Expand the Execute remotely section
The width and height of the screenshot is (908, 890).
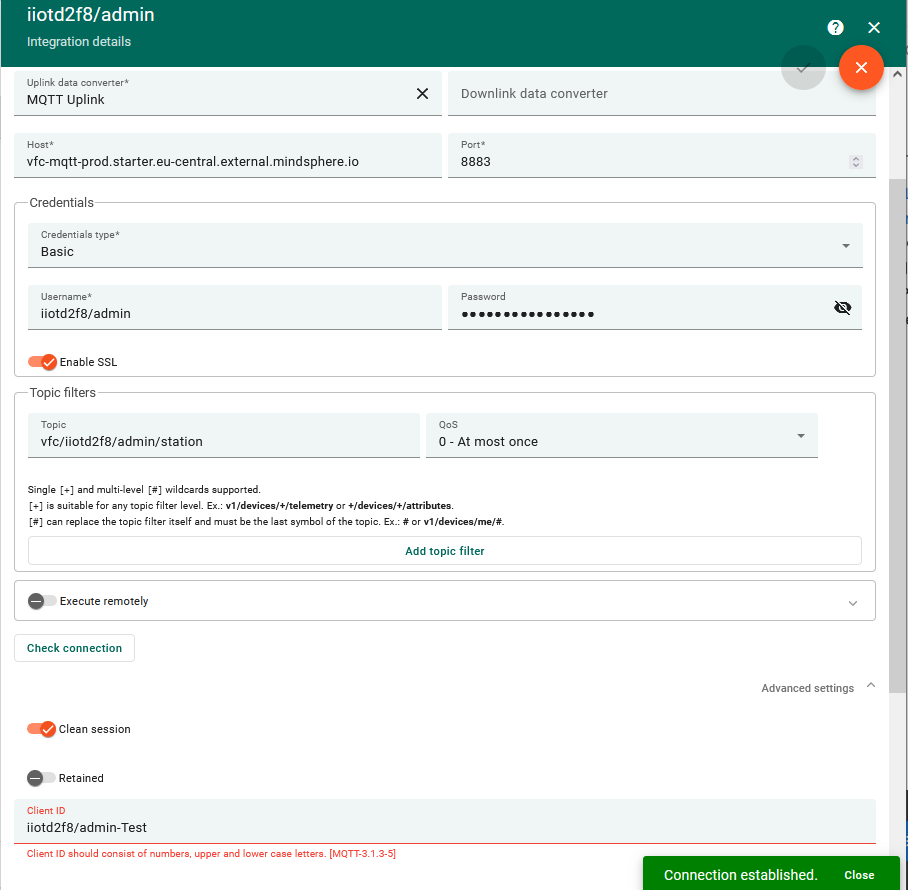[853, 602]
